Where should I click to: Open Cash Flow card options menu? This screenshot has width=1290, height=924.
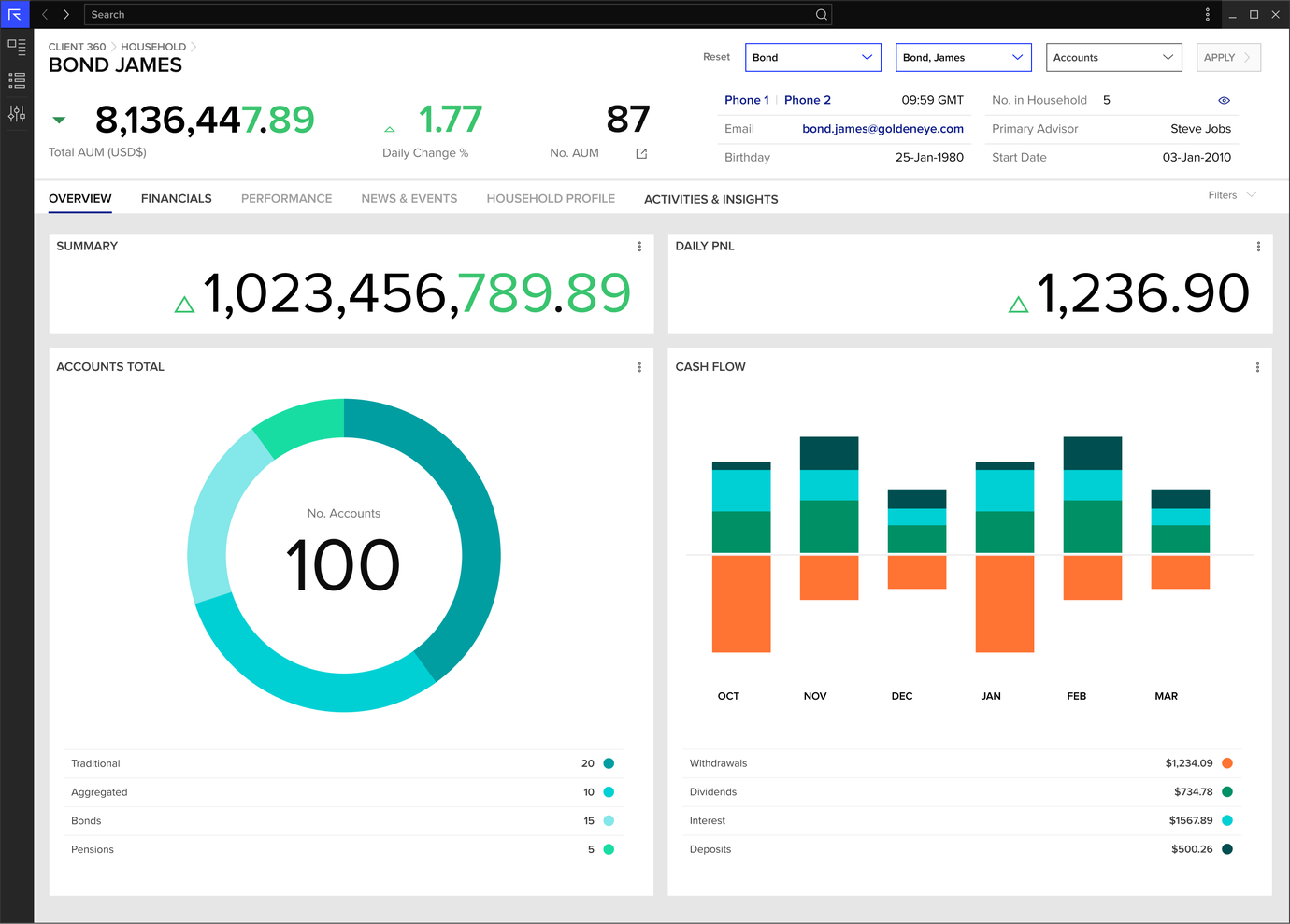(x=1257, y=367)
